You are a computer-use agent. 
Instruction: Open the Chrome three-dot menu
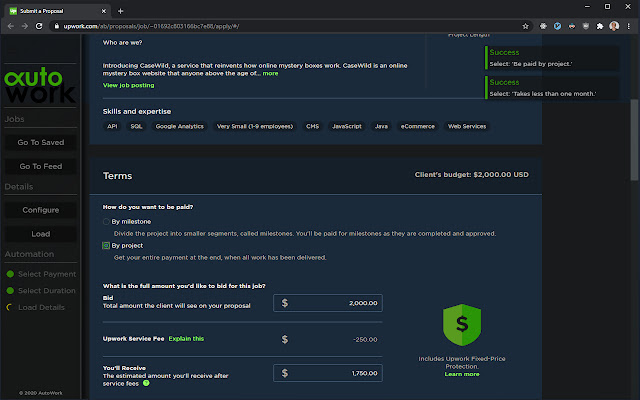(x=629, y=26)
